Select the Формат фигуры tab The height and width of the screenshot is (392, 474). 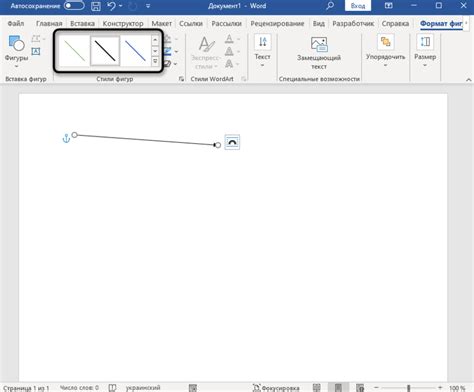tap(441, 24)
